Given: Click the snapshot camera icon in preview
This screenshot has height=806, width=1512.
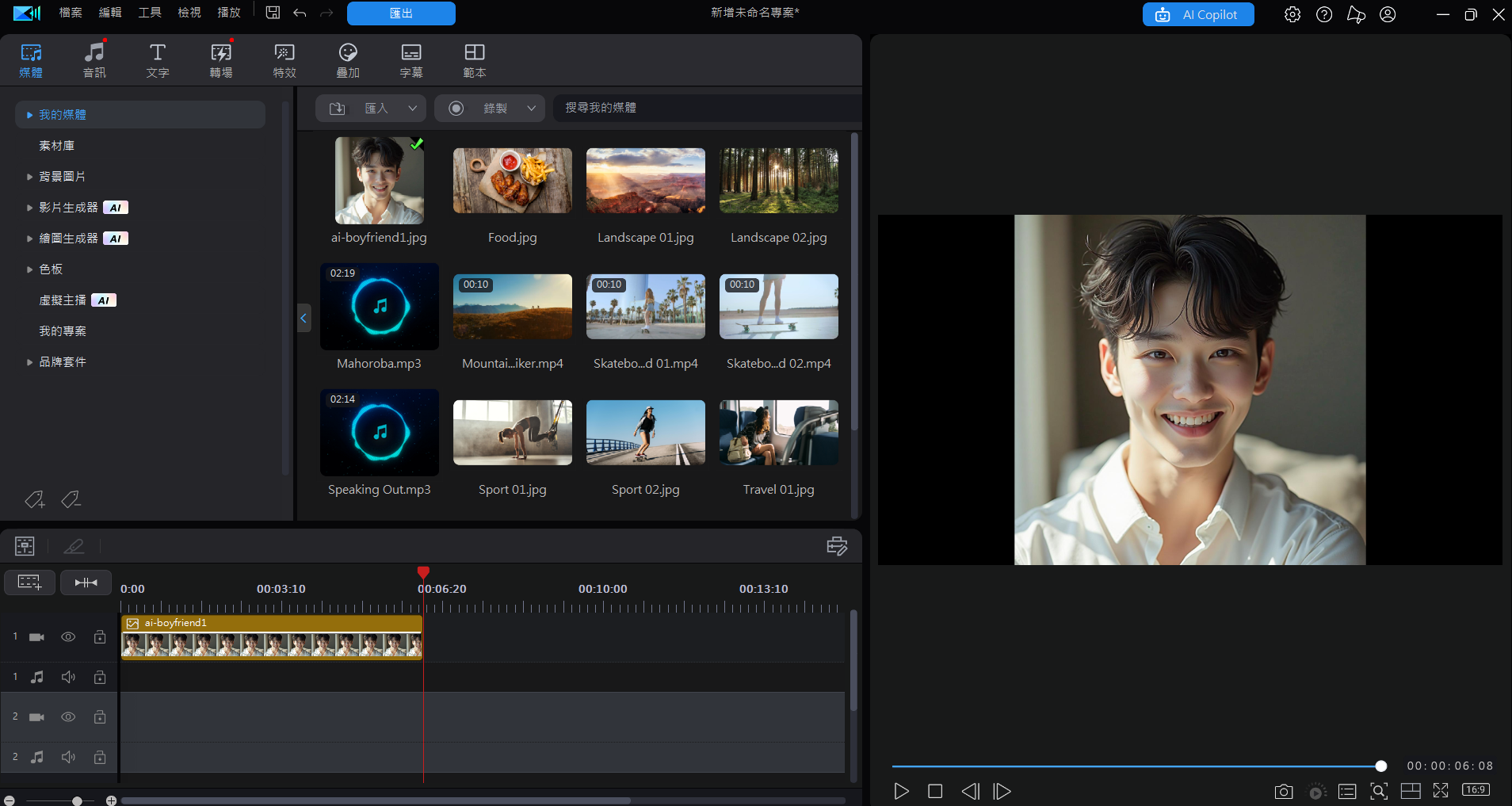Looking at the screenshot, I should point(1284,792).
